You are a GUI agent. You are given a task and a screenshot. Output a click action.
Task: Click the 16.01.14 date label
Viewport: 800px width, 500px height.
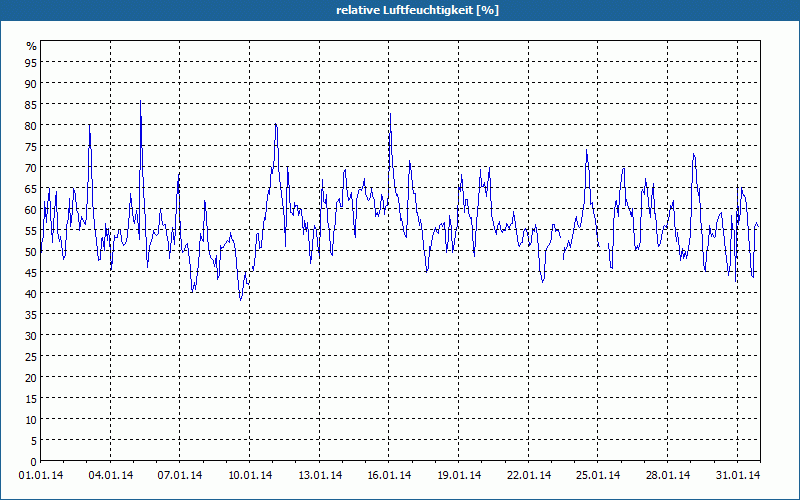(x=389, y=476)
